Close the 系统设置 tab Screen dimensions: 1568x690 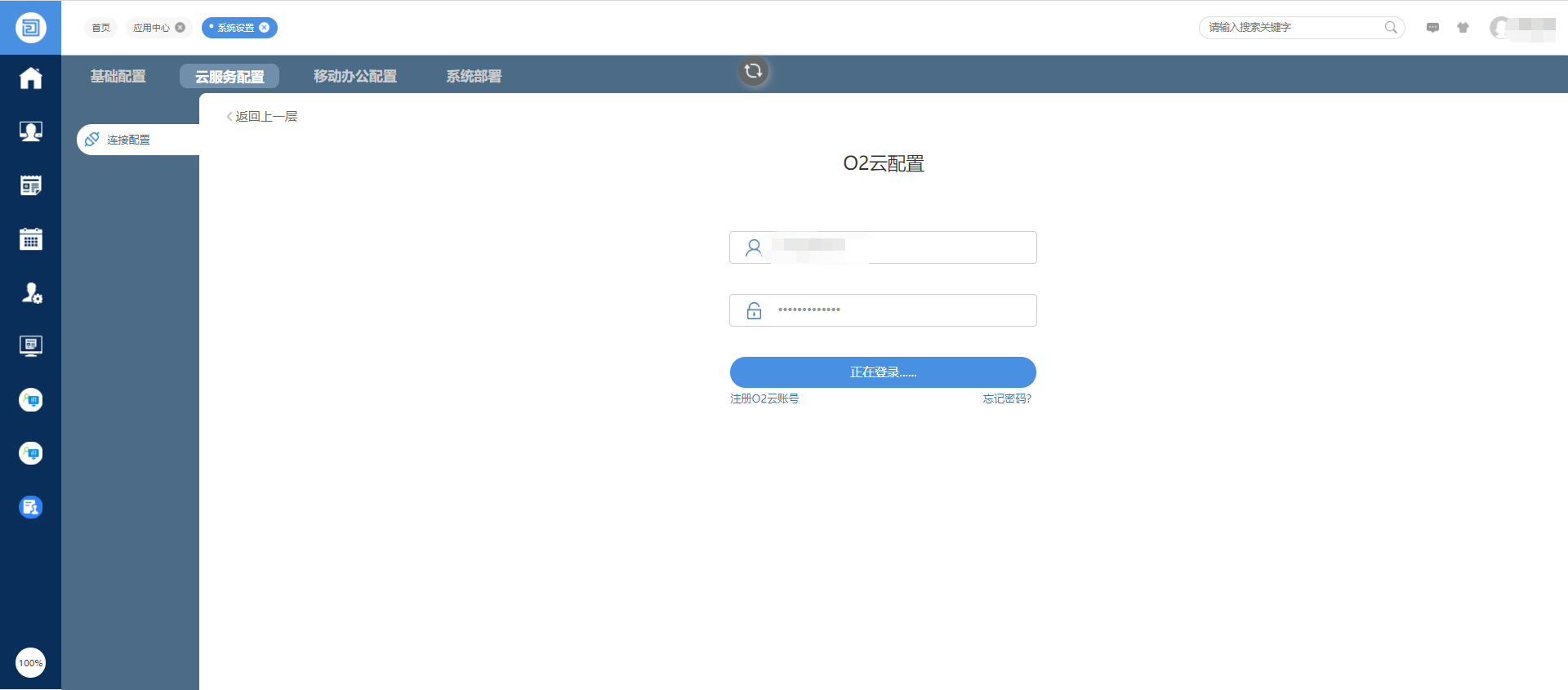265,27
